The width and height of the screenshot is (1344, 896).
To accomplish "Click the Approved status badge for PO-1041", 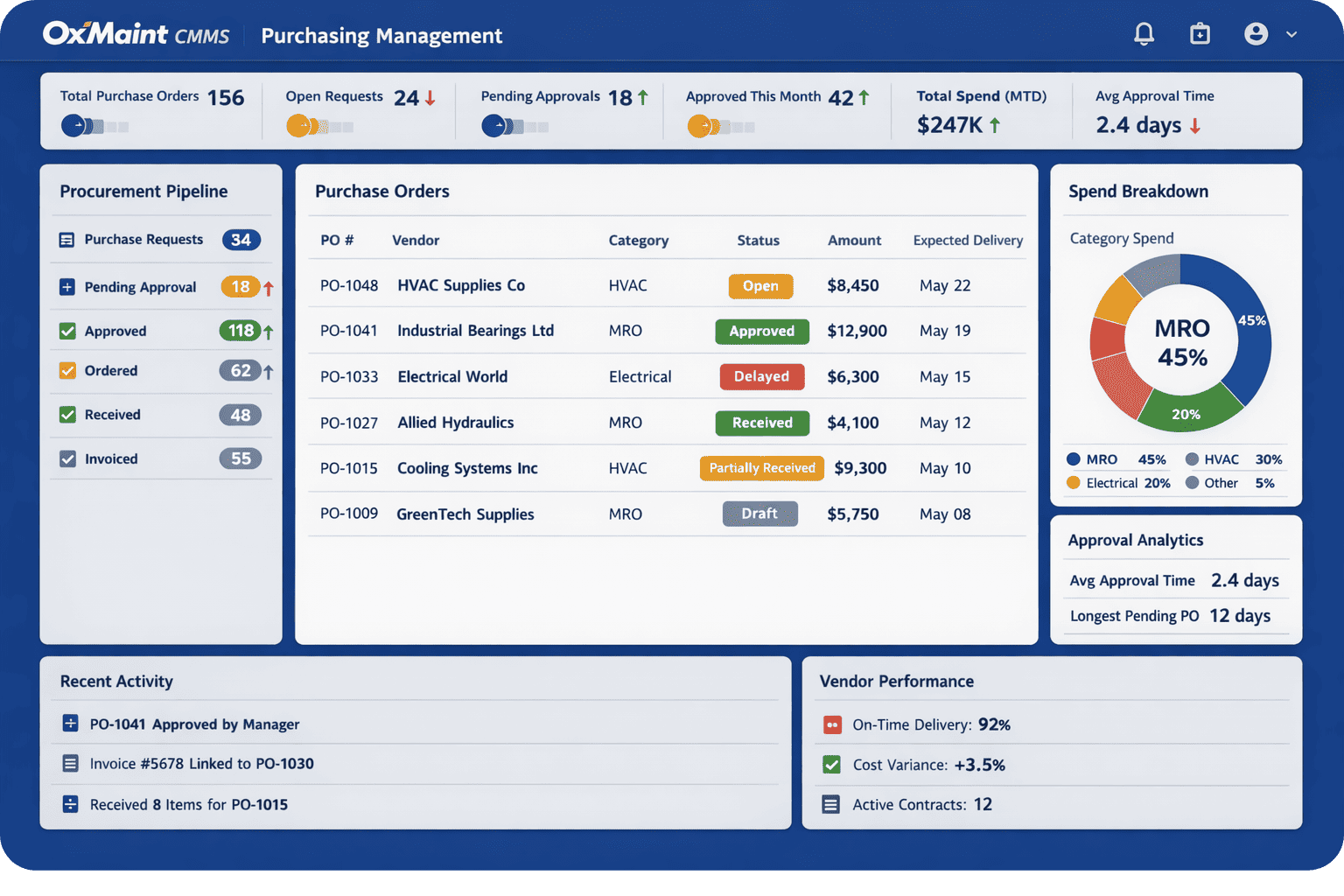I will pyautogui.click(x=762, y=331).
